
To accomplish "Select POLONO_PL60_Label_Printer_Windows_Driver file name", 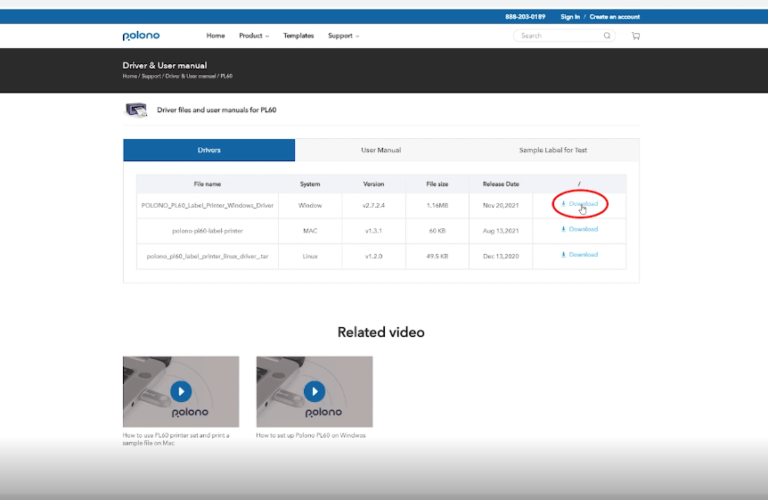I will [x=207, y=206].
